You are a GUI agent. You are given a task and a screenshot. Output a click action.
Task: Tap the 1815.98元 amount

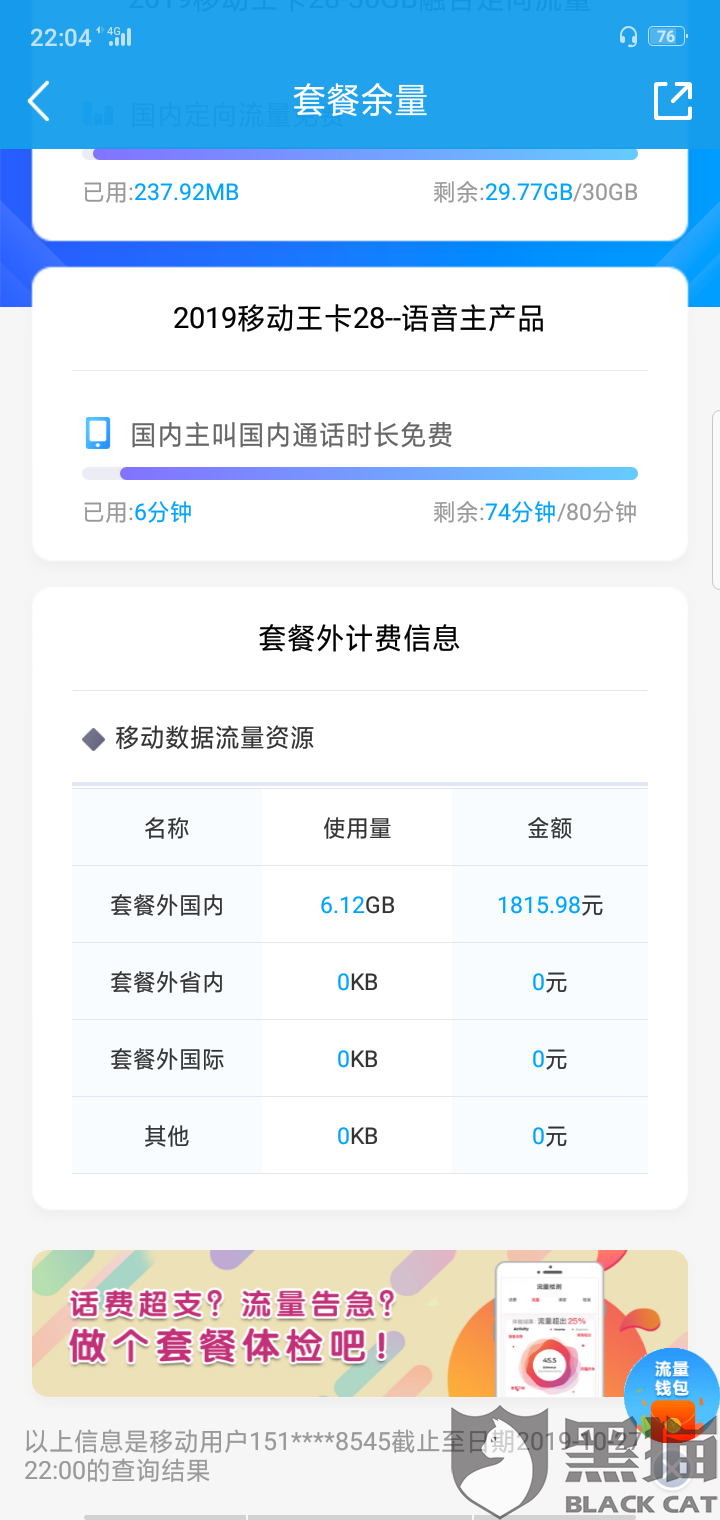[x=550, y=906]
